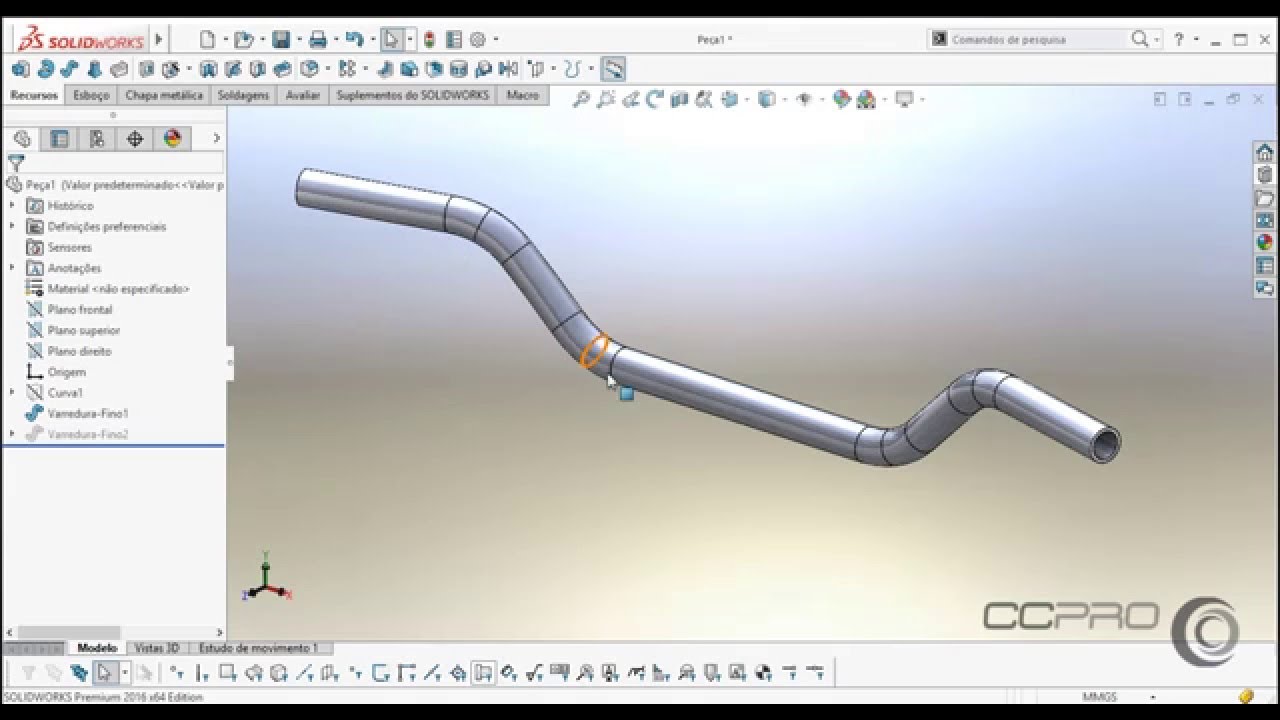Undo the last action
This screenshot has height=720, width=1280.
pyautogui.click(x=353, y=40)
